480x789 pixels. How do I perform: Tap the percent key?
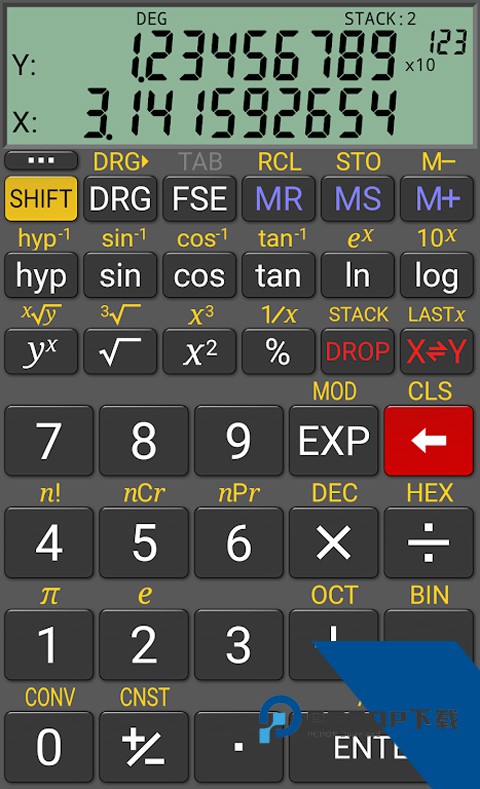[x=278, y=351]
